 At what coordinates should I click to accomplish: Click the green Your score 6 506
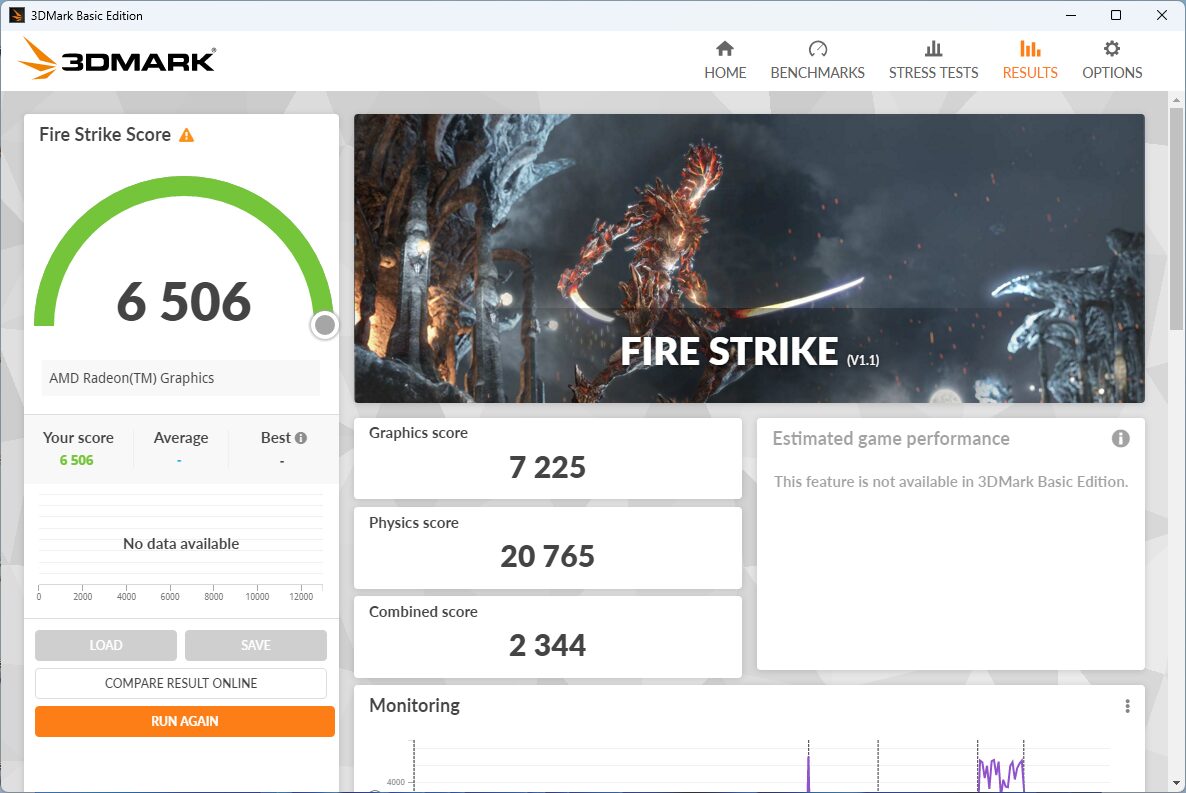click(76, 460)
